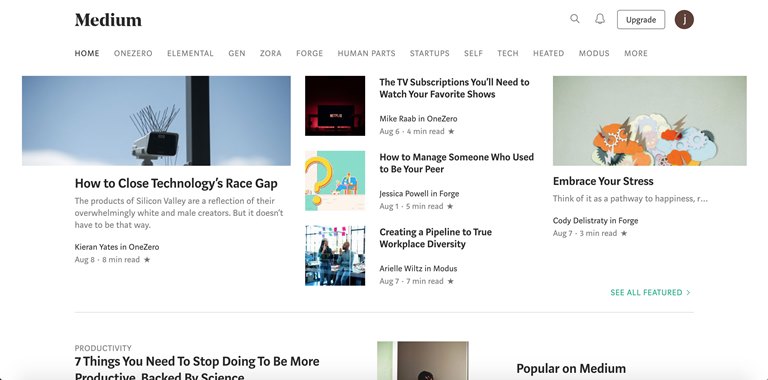Open How to Close Technology's Race Gap article

point(176,183)
